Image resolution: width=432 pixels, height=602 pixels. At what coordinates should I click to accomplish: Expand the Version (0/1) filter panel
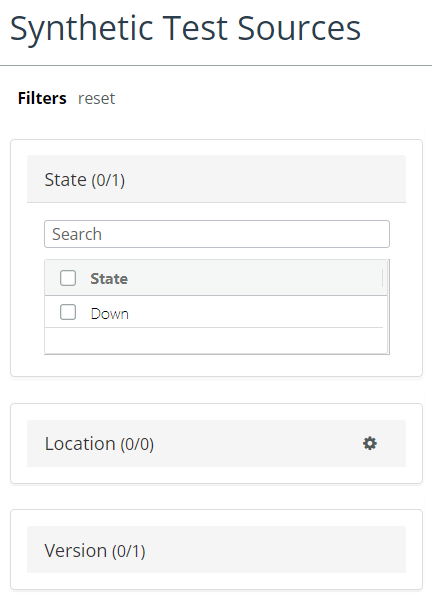216,549
